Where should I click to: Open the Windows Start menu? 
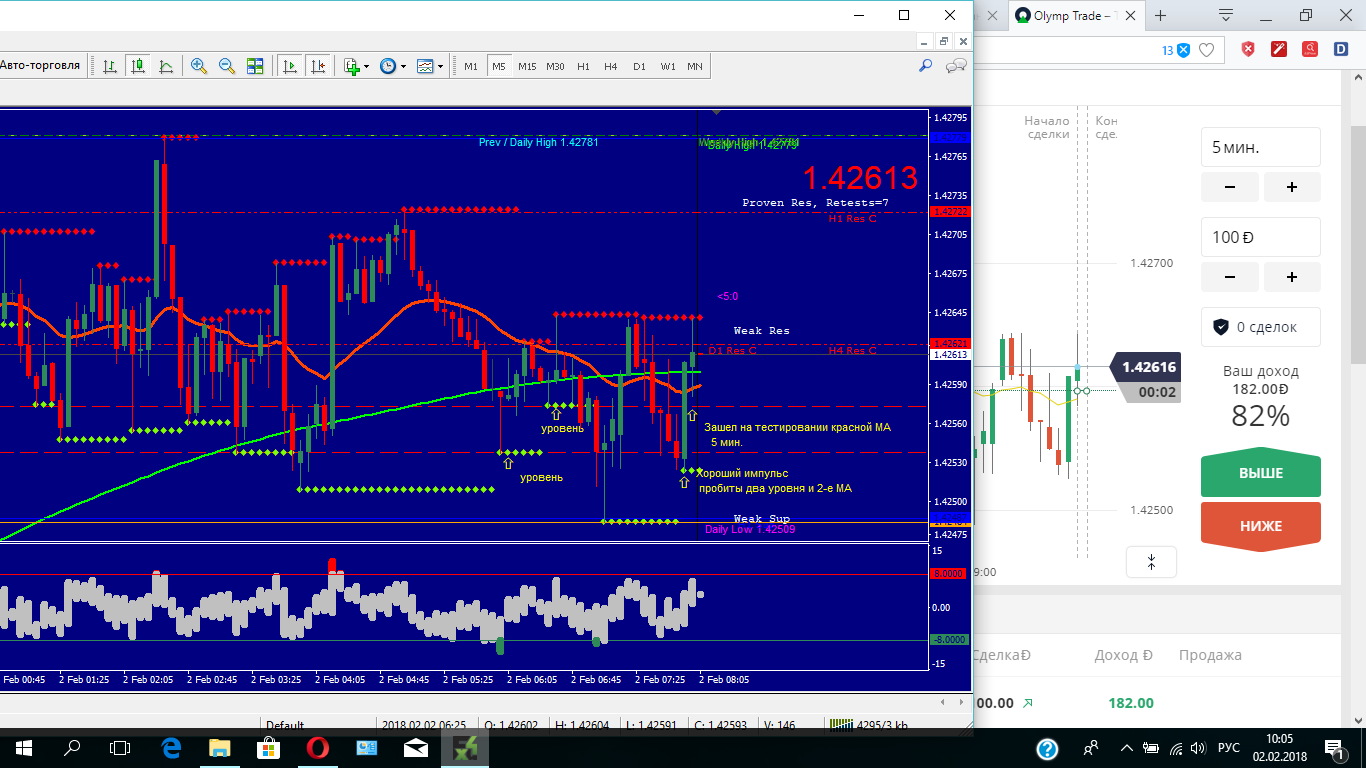22,748
